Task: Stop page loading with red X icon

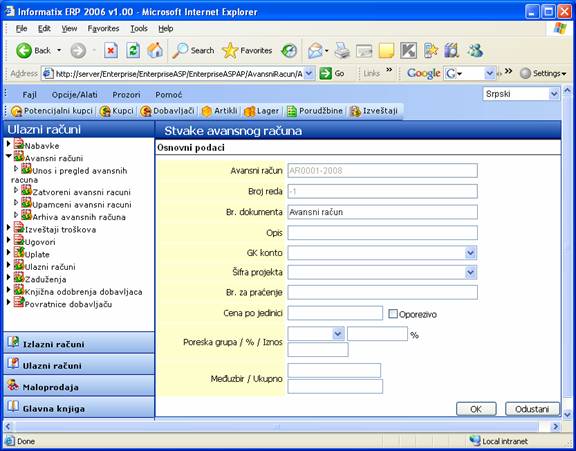Action: point(111,51)
